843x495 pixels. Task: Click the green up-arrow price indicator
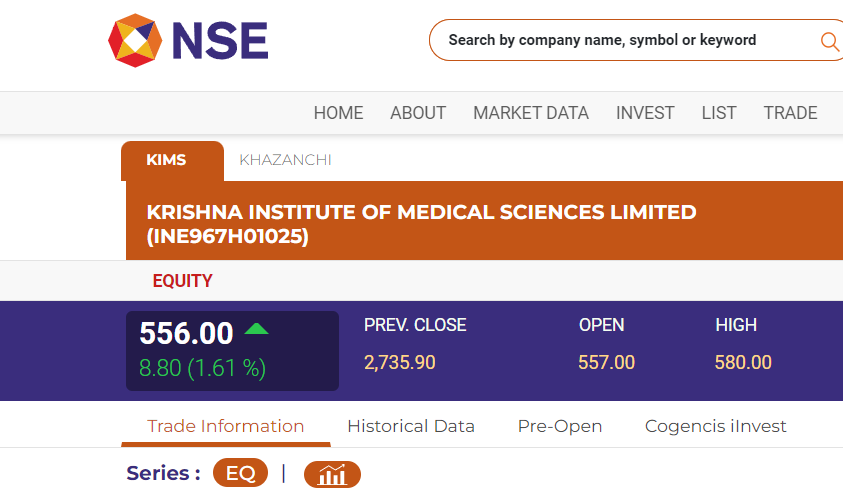(x=256, y=329)
